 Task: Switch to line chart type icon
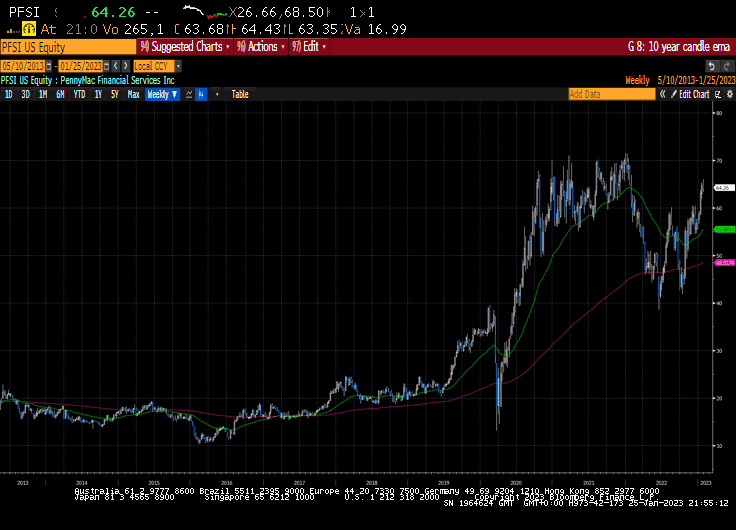pos(189,94)
